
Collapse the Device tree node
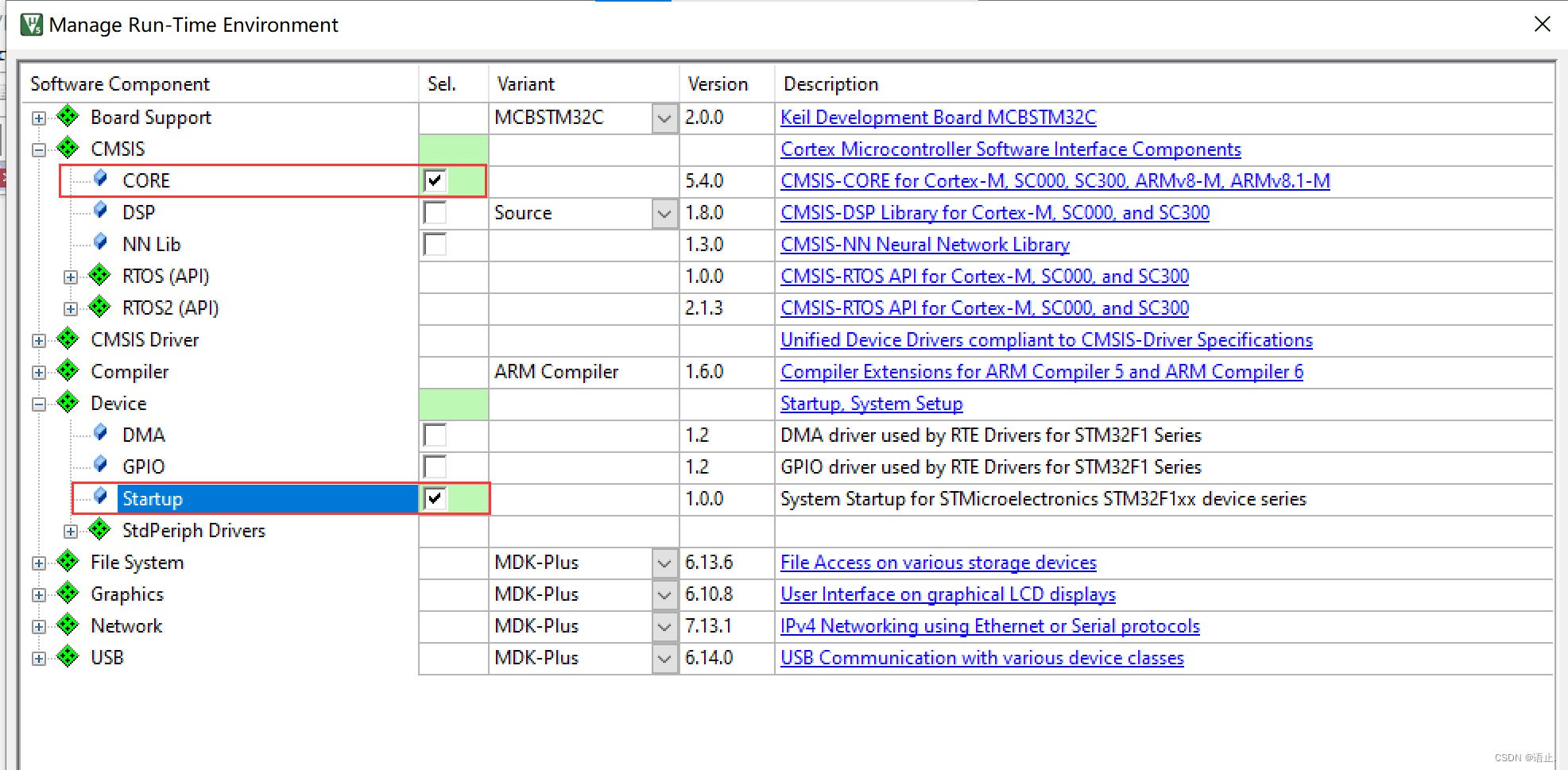click(38, 404)
